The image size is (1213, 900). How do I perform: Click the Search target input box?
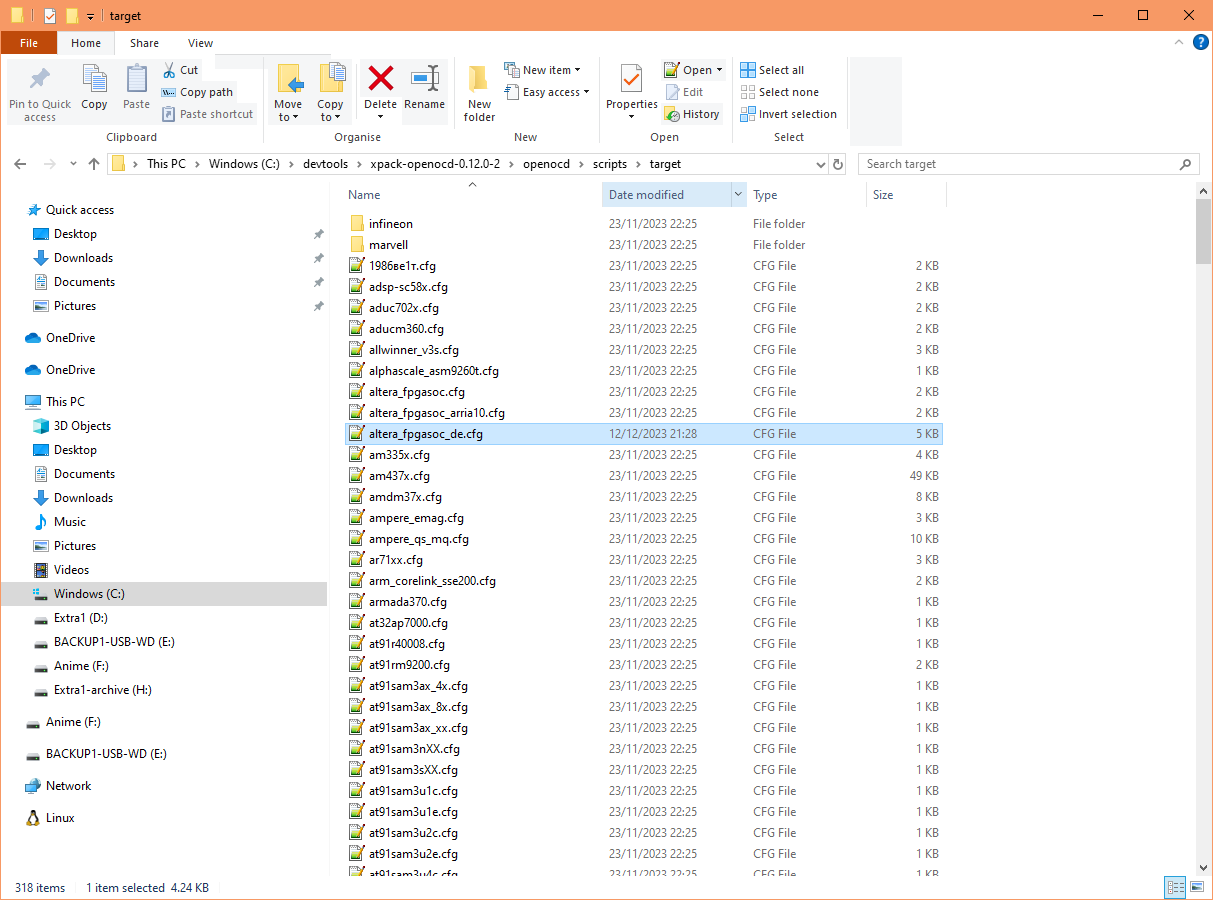[1020, 164]
